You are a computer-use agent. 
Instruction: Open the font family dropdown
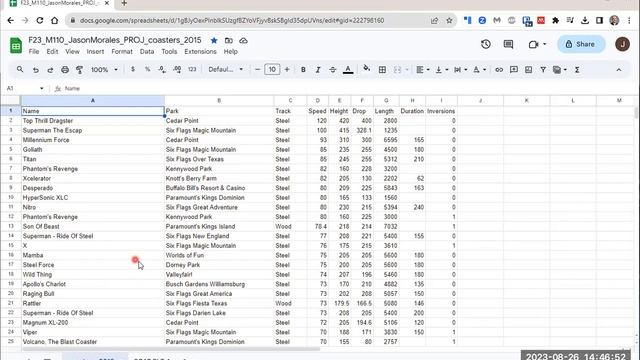(225, 69)
